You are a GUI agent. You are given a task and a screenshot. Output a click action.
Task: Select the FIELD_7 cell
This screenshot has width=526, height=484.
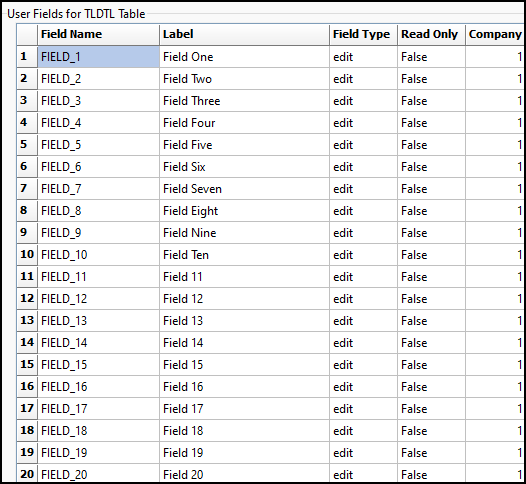pos(98,189)
